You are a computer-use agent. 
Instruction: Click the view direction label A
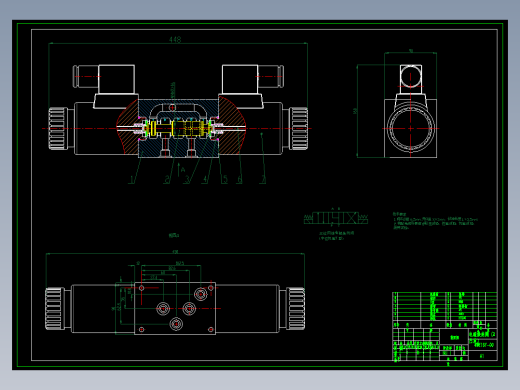pos(183,170)
